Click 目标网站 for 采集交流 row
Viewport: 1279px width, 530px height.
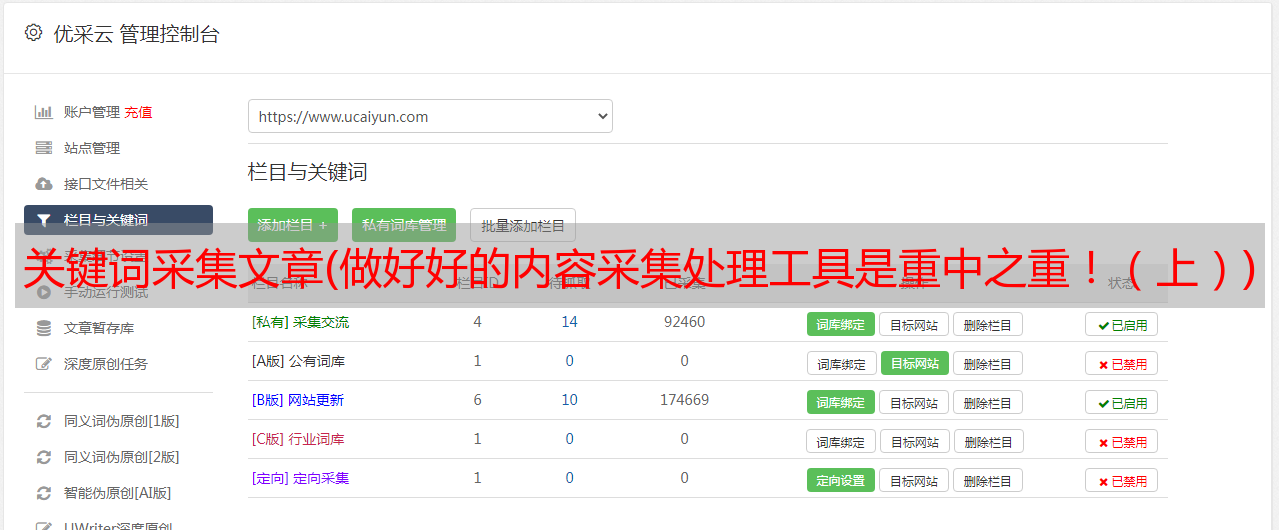[x=914, y=324]
